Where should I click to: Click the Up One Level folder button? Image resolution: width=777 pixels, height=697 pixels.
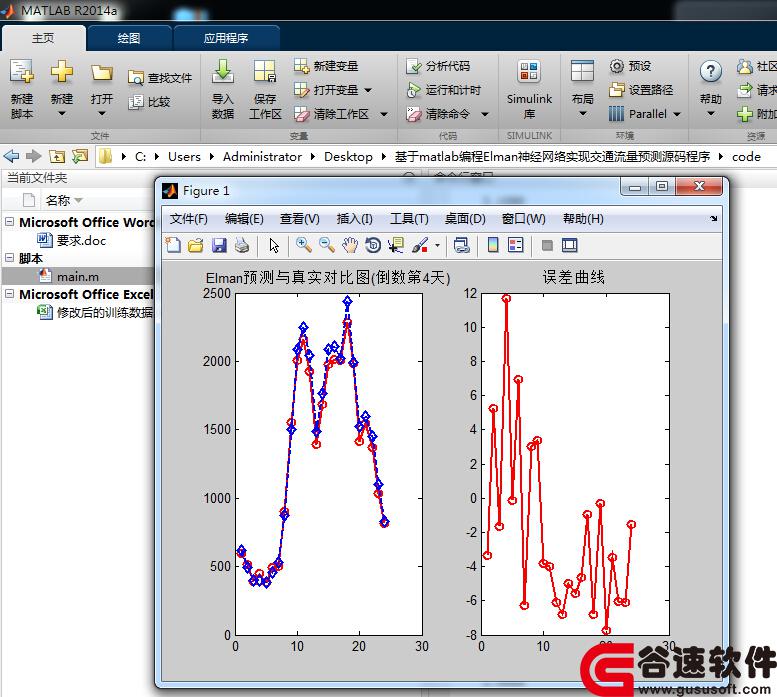tap(57, 157)
